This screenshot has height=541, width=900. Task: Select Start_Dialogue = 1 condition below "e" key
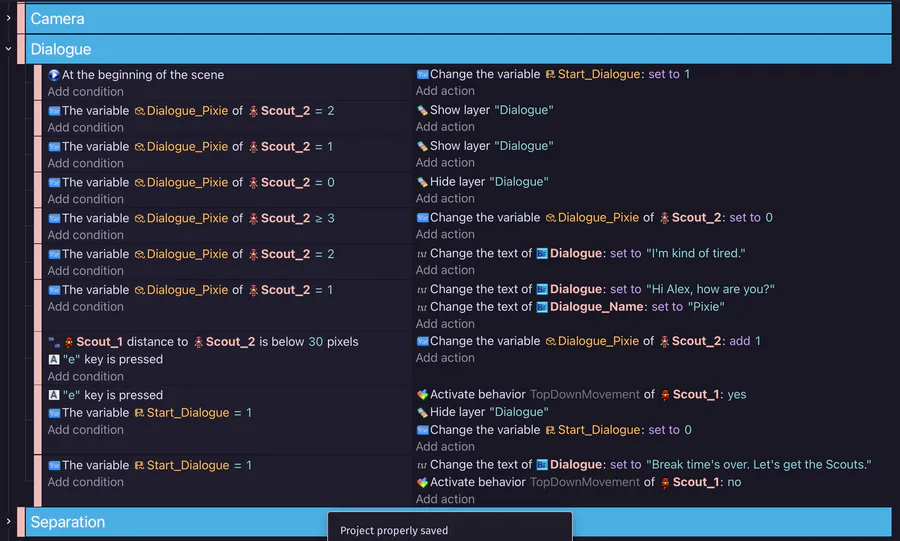tap(150, 413)
